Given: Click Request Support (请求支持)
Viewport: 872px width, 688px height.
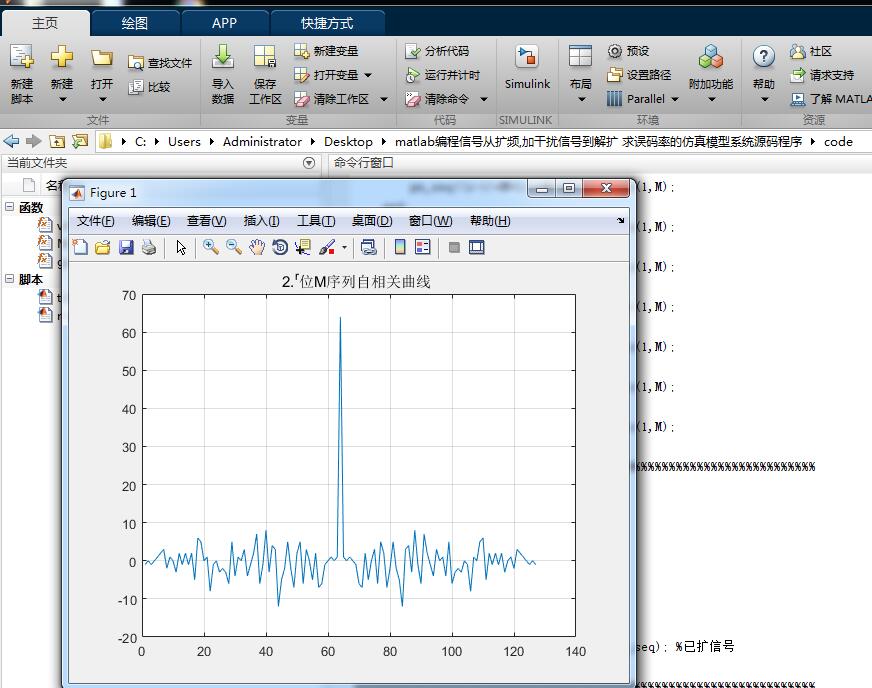Looking at the screenshot, I should [x=821, y=75].
